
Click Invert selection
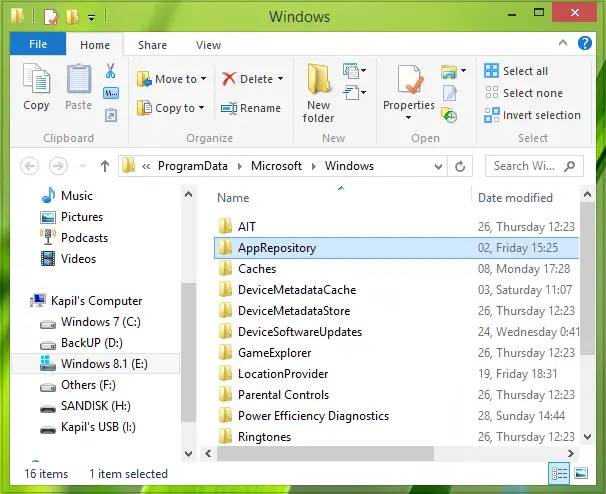[532, 115]
